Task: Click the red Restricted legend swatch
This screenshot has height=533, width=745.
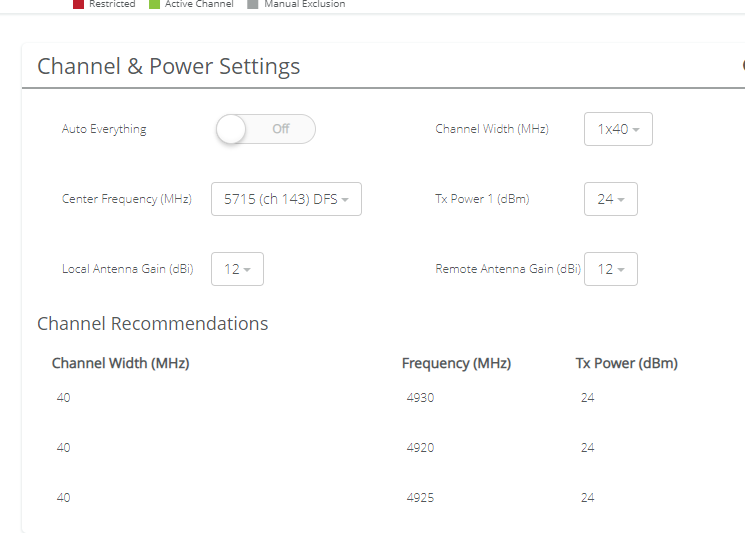Action: [79, 4]
